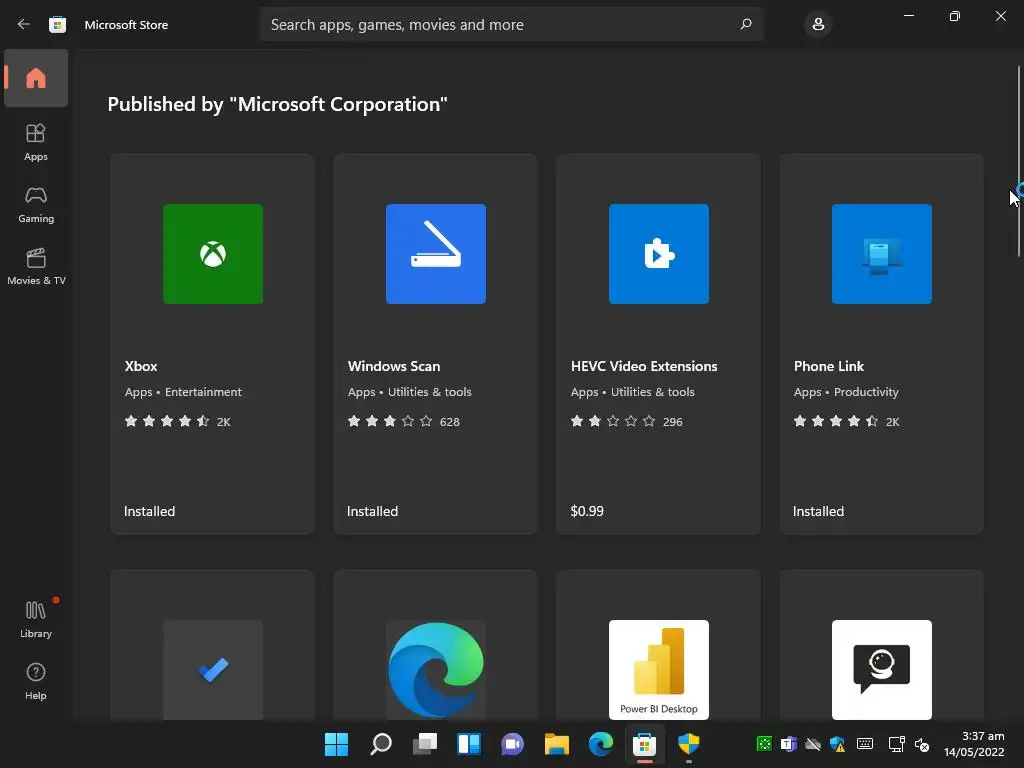Open the Power BI Desktop app icon
1024x768 pixels.
659,669
